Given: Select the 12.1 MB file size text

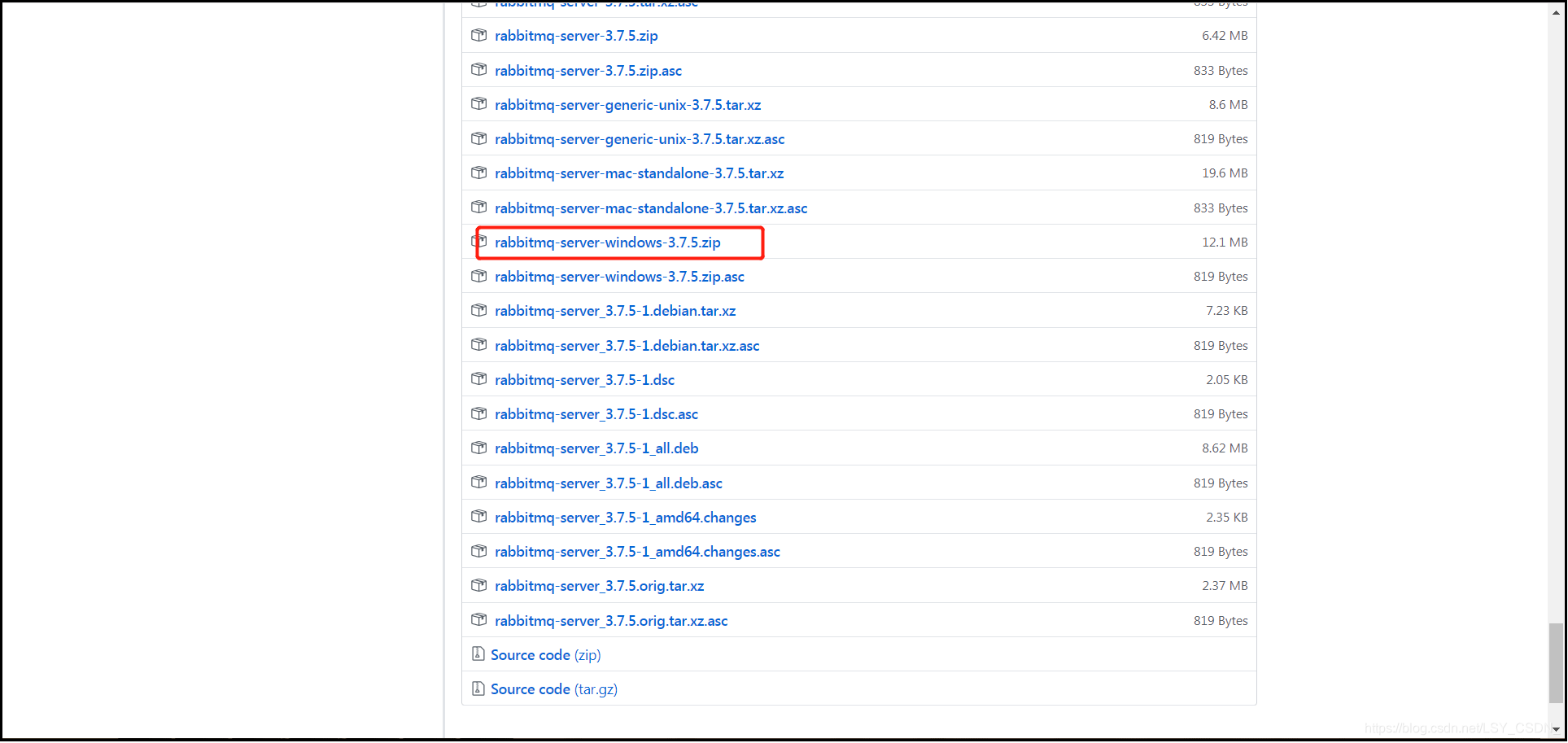Looking at the screenshot, I should tap(1225, 243).
